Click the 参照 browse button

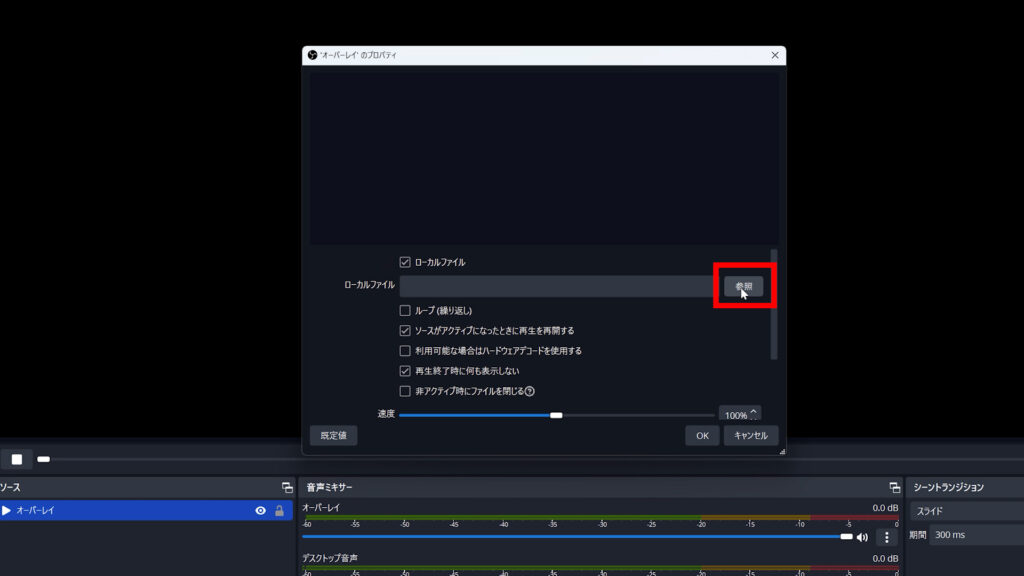(743, 285)
